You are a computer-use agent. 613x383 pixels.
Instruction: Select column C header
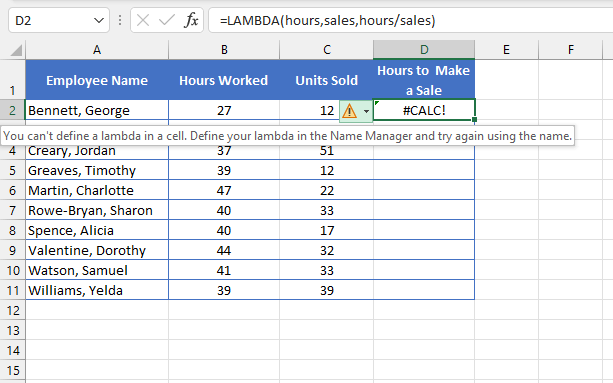coord(326,50)
